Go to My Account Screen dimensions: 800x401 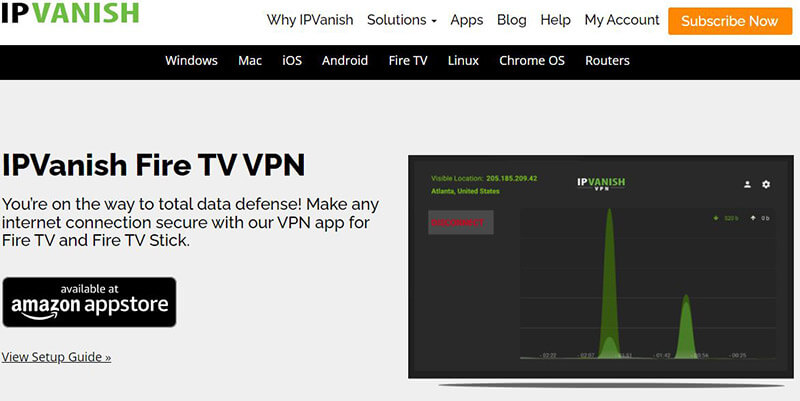pos(621,20)
